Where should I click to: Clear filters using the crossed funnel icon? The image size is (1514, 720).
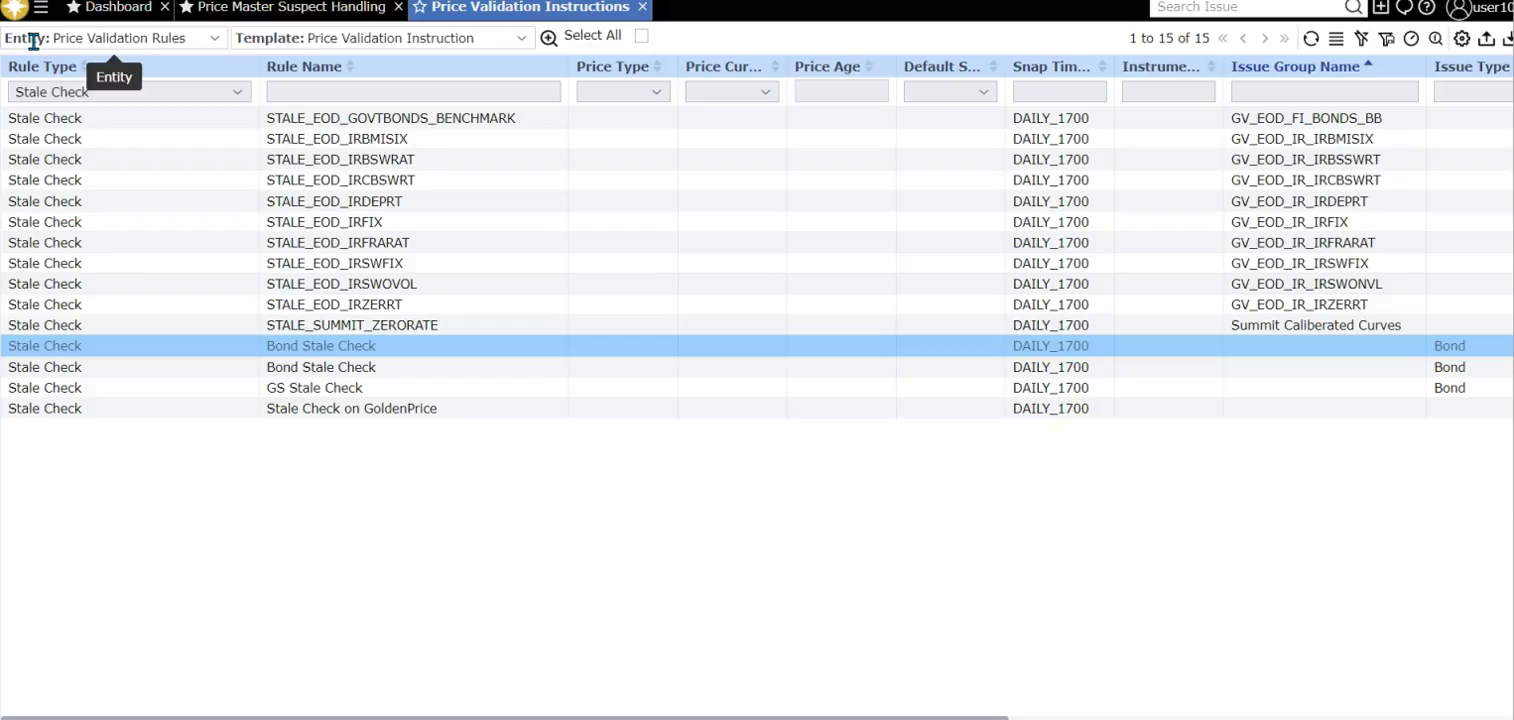coord(1361,38)
